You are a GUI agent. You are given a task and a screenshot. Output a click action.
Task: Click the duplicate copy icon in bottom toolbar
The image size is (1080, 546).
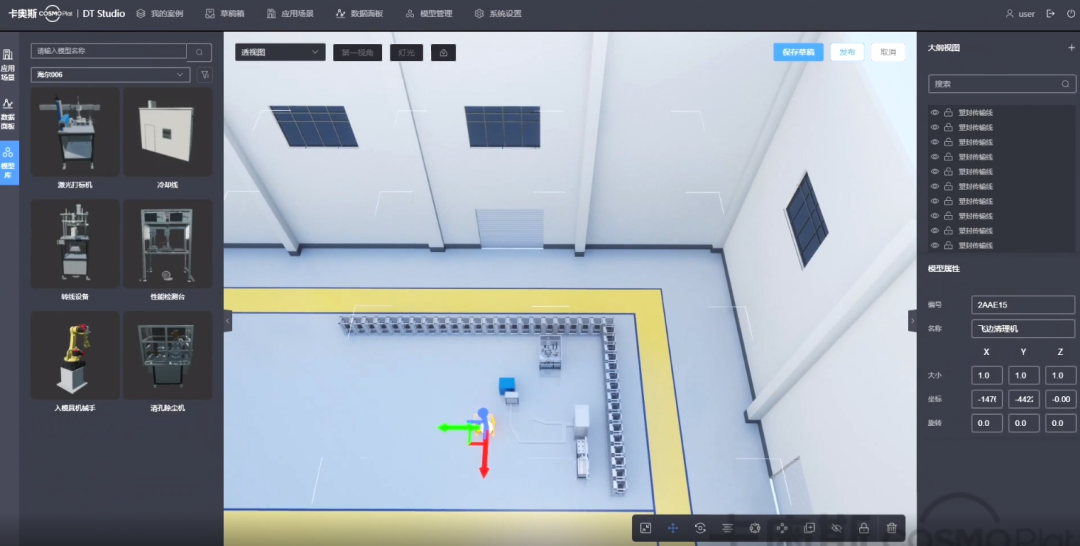pos(809,527)
